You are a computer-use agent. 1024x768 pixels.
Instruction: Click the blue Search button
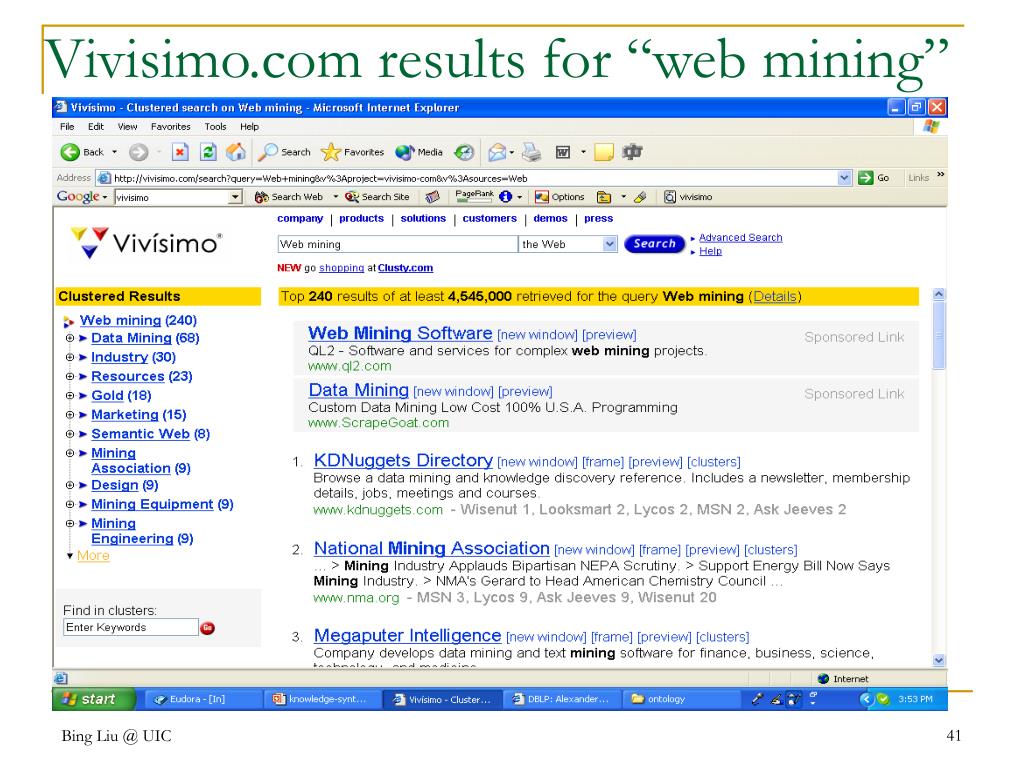tap(654, 244)
